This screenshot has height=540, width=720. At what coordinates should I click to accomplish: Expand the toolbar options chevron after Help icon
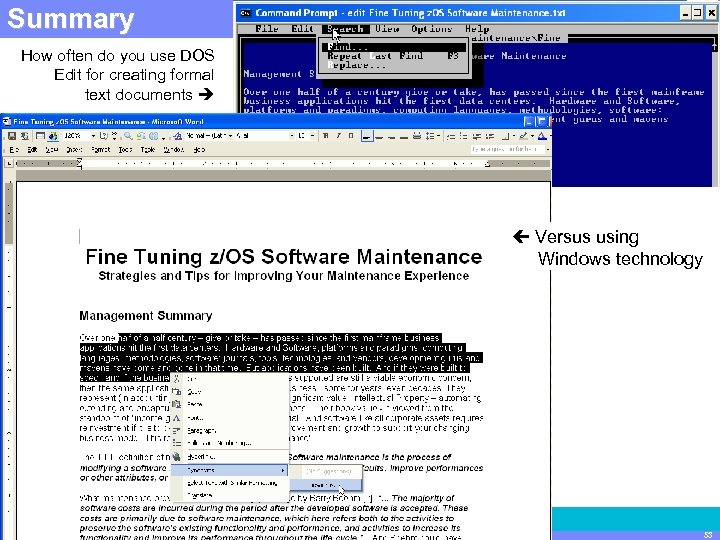[x=114, y=136]
